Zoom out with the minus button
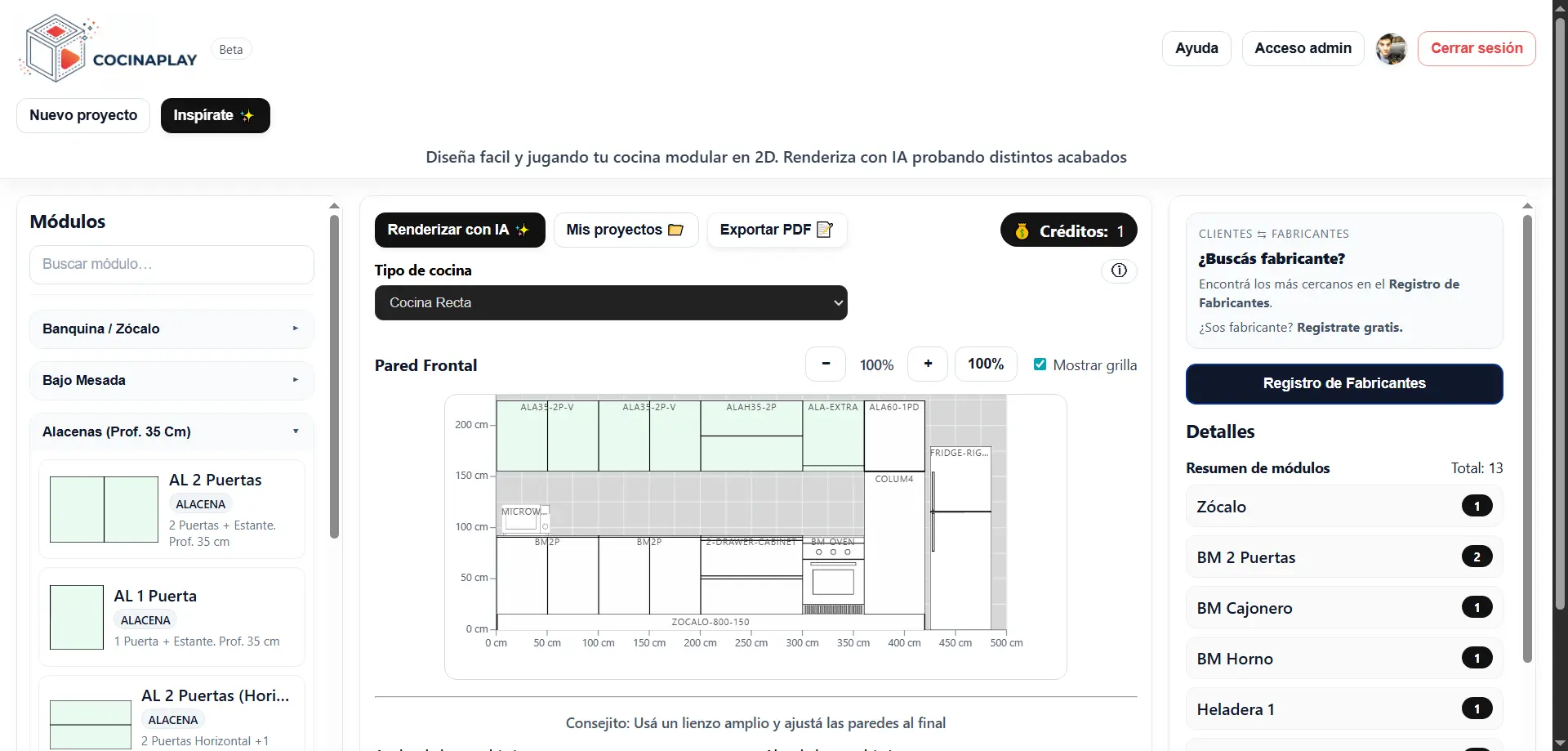 pos(826,364)
